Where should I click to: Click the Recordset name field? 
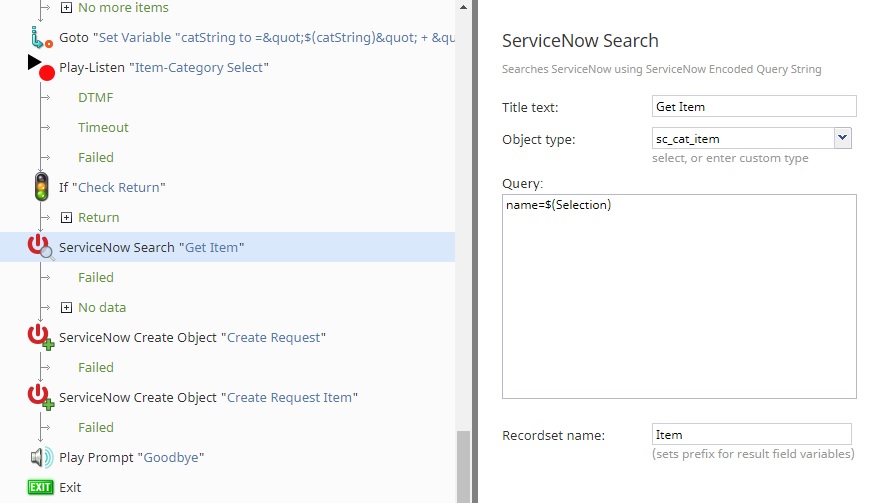click(x=752, y=434)
